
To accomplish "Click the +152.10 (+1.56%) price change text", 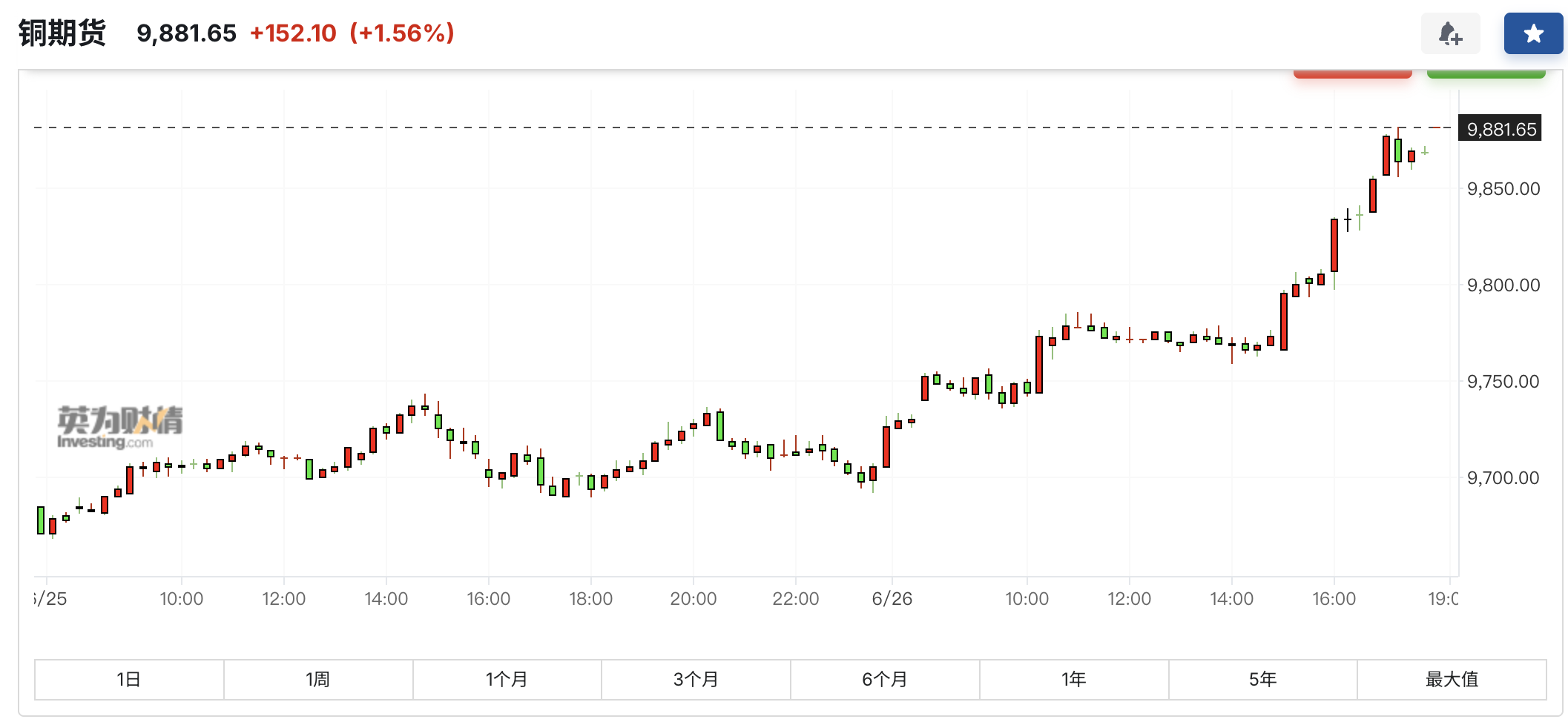I will pos(352,33).
